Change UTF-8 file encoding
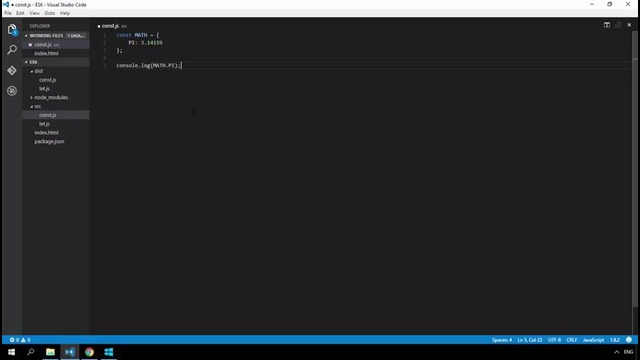This screenshot has width=640, height=360. [554, 340]
